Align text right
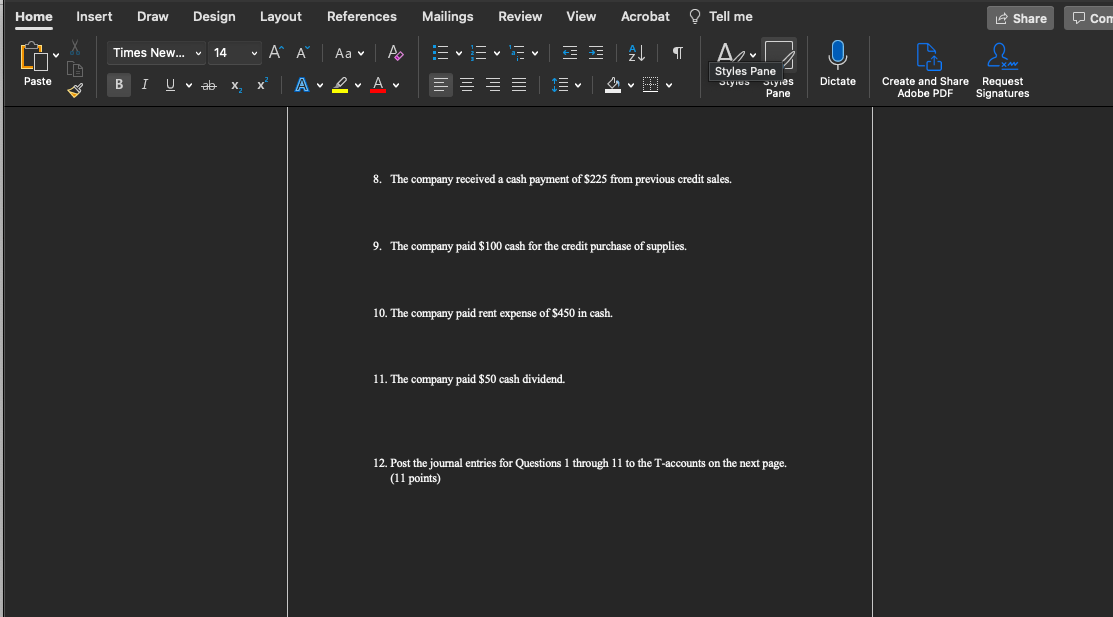 493,85
